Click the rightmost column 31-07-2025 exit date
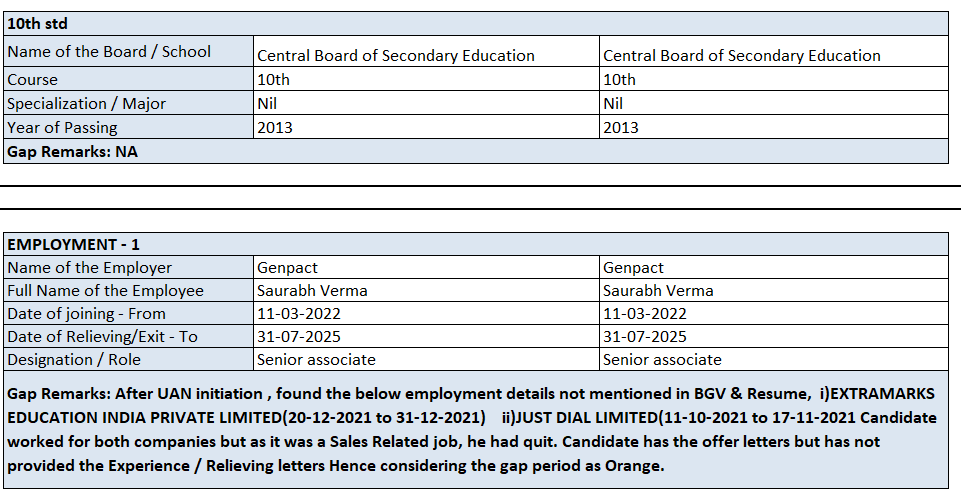961x498 pixels. click(645, 336)
